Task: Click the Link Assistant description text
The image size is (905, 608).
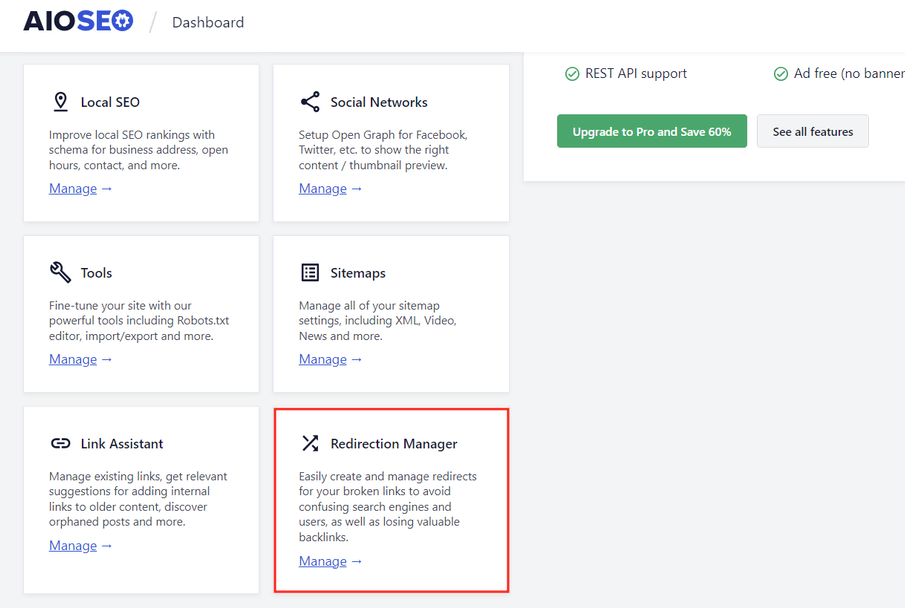Action: [x=138, y=499]
